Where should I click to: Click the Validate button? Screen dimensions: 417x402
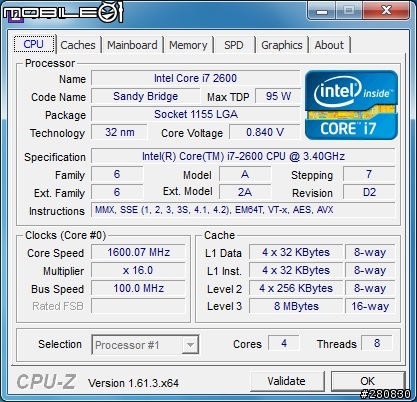(286, 381)
